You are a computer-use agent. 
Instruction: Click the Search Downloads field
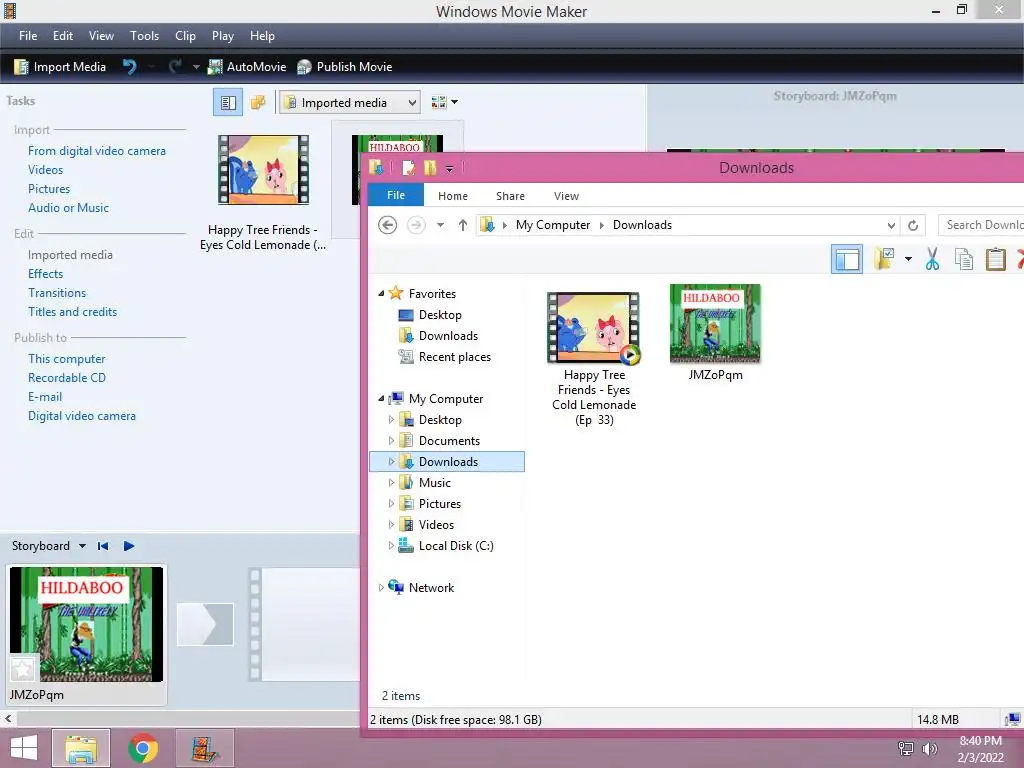tap(981, 225)
